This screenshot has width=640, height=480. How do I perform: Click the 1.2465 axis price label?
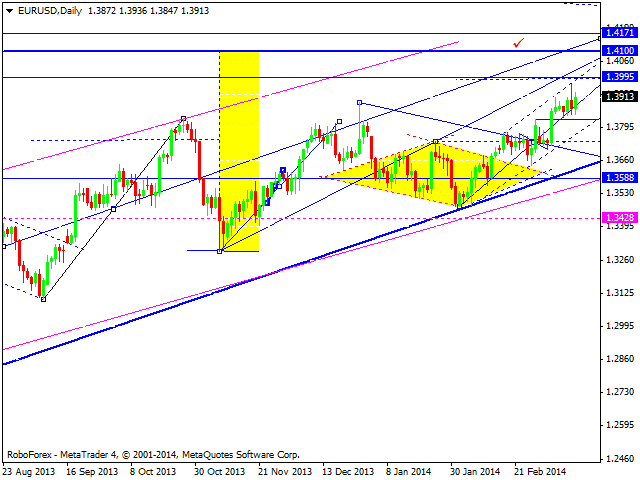pyautogui.click(x=619, y=458)
